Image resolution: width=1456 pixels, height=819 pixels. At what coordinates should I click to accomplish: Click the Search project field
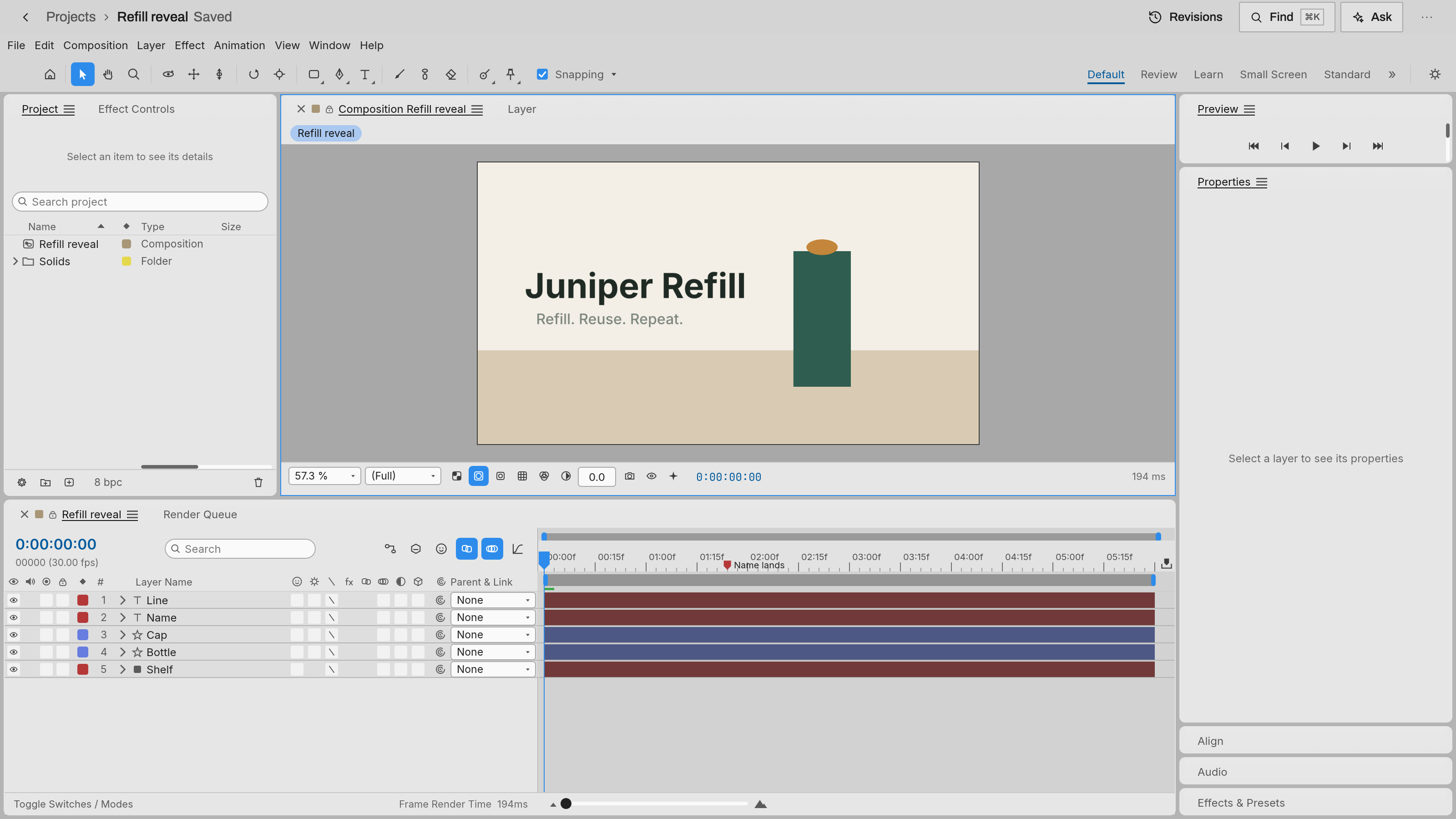click(x=140, y=202)
